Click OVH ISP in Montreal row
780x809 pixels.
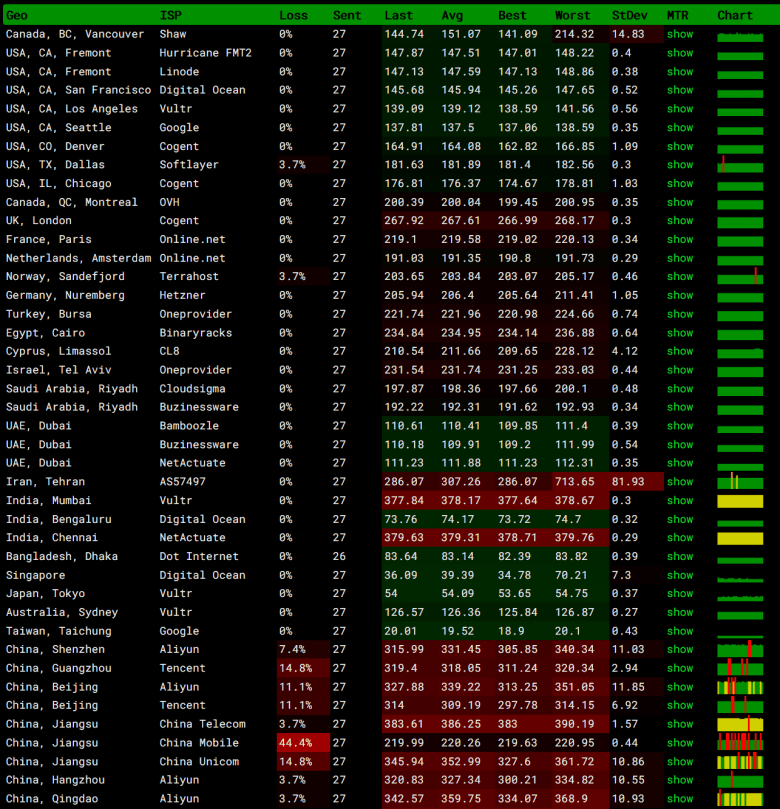pos(169,202)
